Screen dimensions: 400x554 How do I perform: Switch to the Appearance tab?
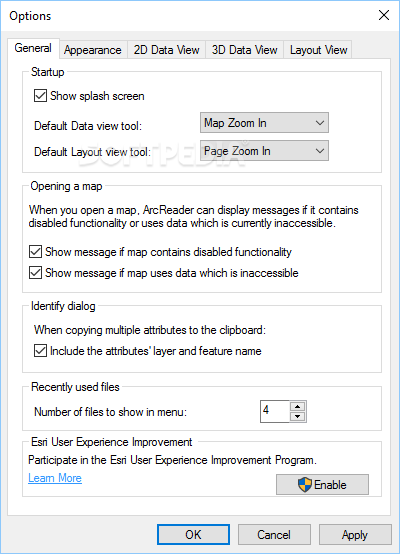(x=93, y=50)
